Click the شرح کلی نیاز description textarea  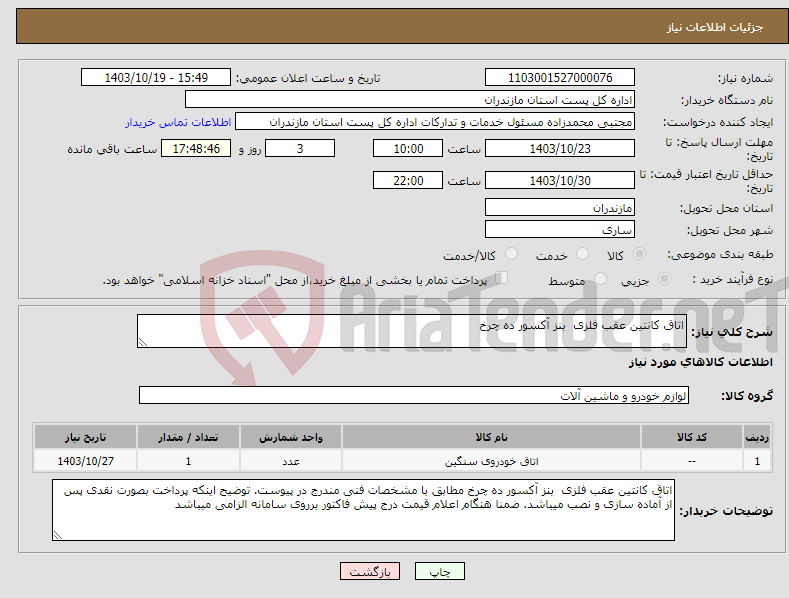coord(412,331)
